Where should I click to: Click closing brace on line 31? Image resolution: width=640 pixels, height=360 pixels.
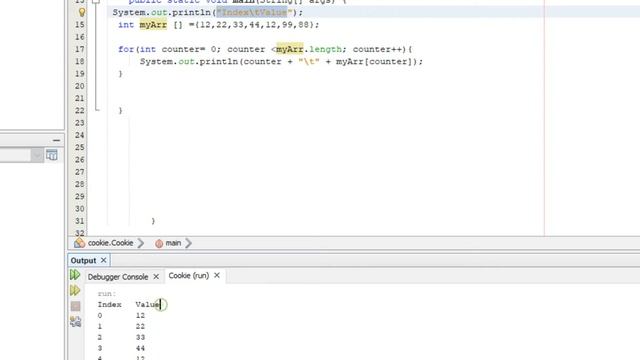point(153,221)
